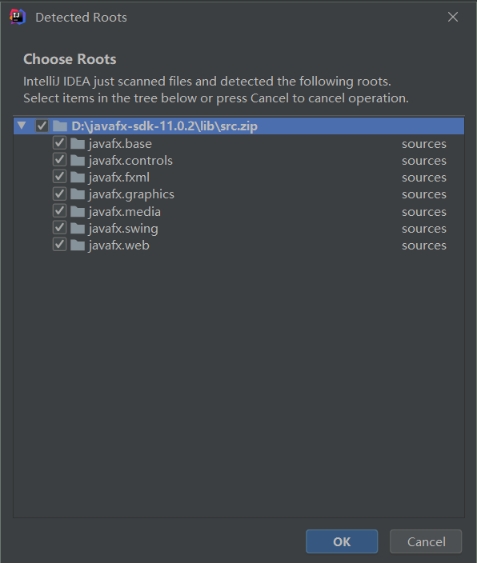The width and height of the screenshot is (477, 564).
Task: Collapse the src.zip tree node
Action: tap(22, 126)
